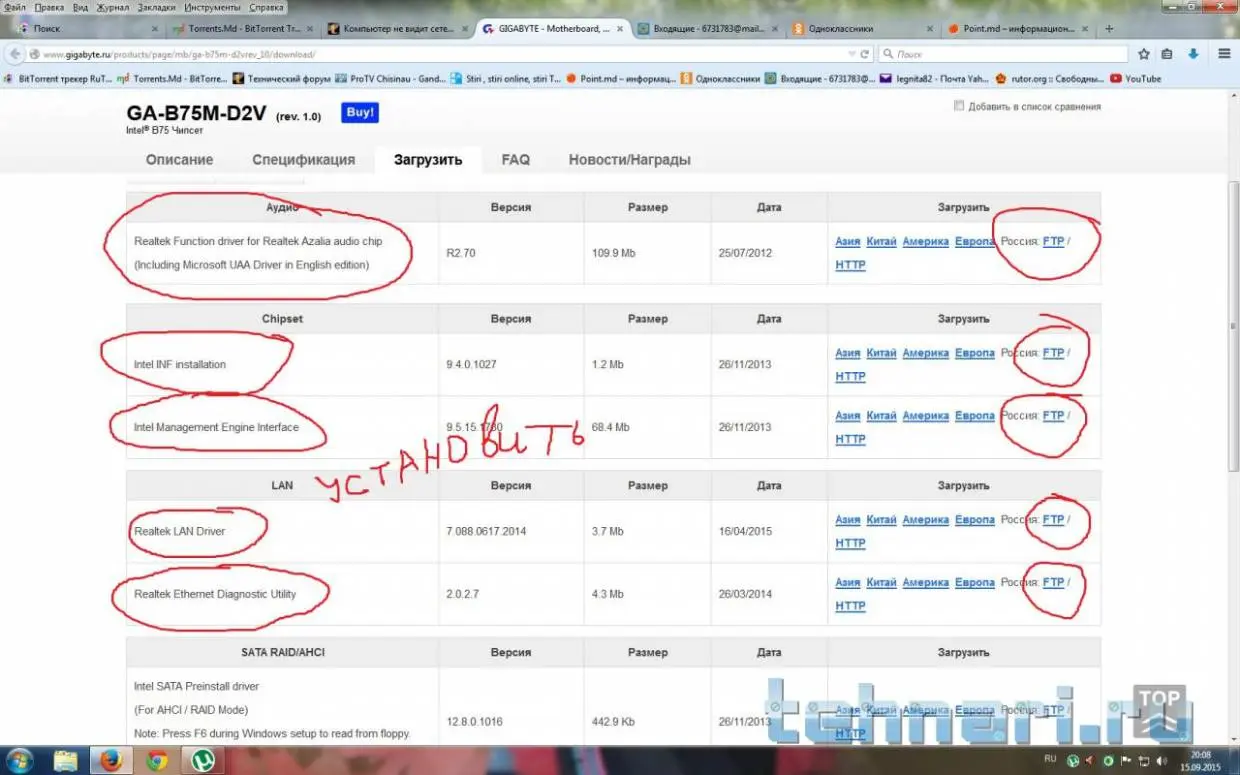Click the address bar URL field
This screenshot has height=775, width=1240.
(x=440, y=54)
